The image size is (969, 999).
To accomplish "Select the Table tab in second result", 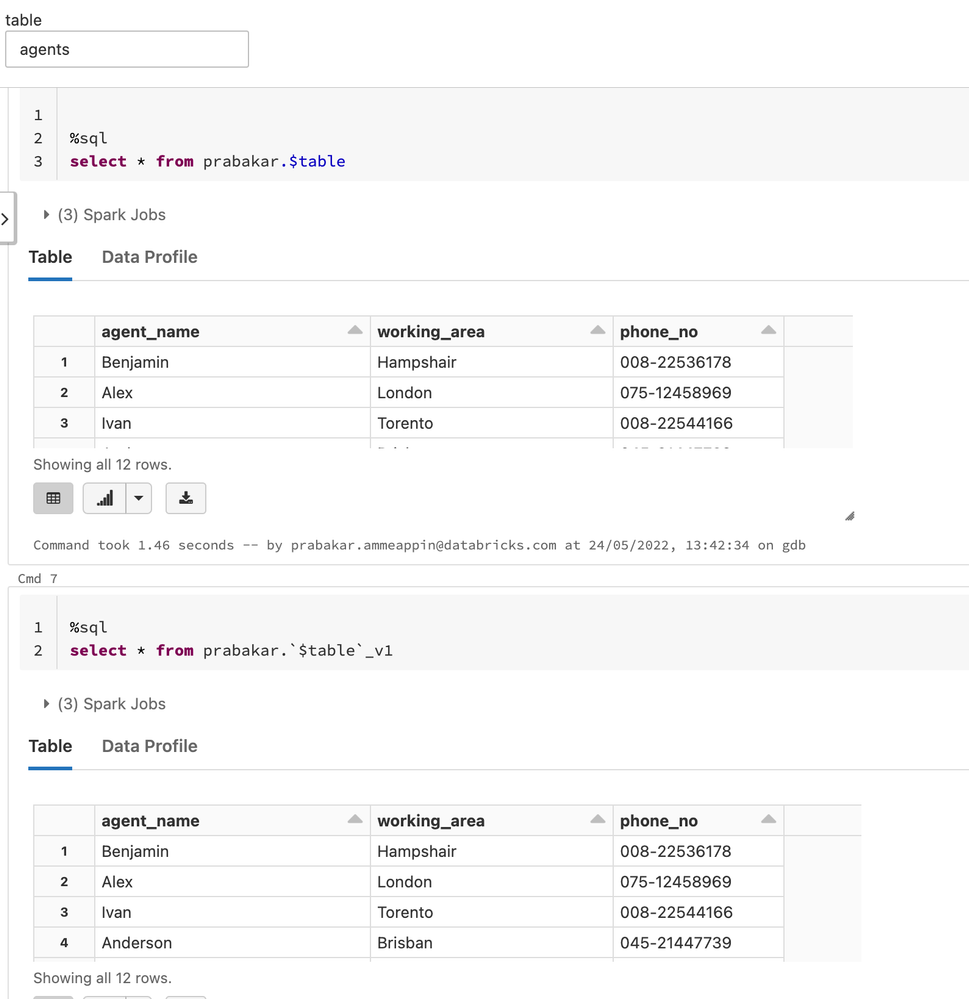I will point(50,746).
